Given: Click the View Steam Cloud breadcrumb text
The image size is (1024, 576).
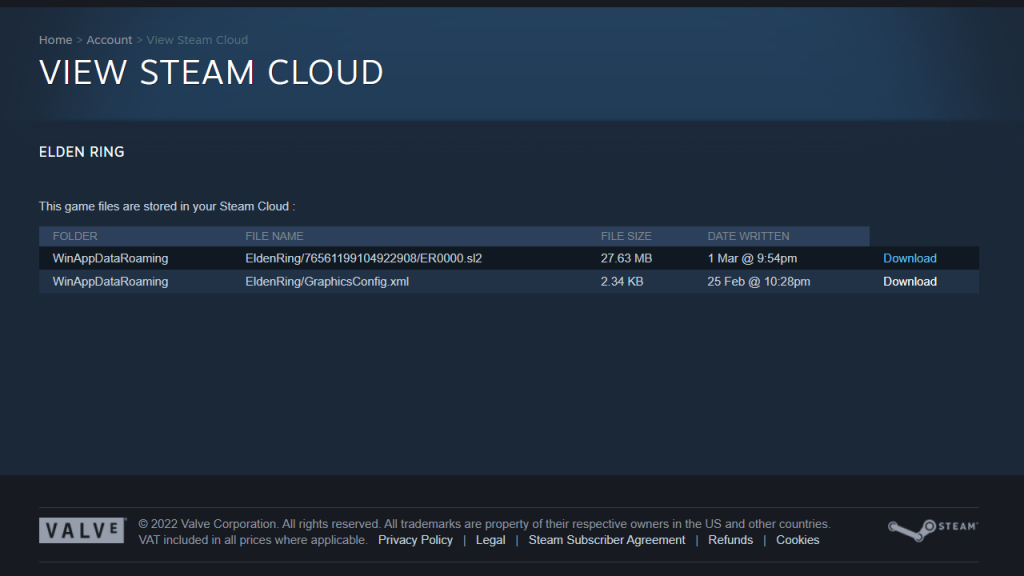Looking at the screenshot, I should 197,40.
